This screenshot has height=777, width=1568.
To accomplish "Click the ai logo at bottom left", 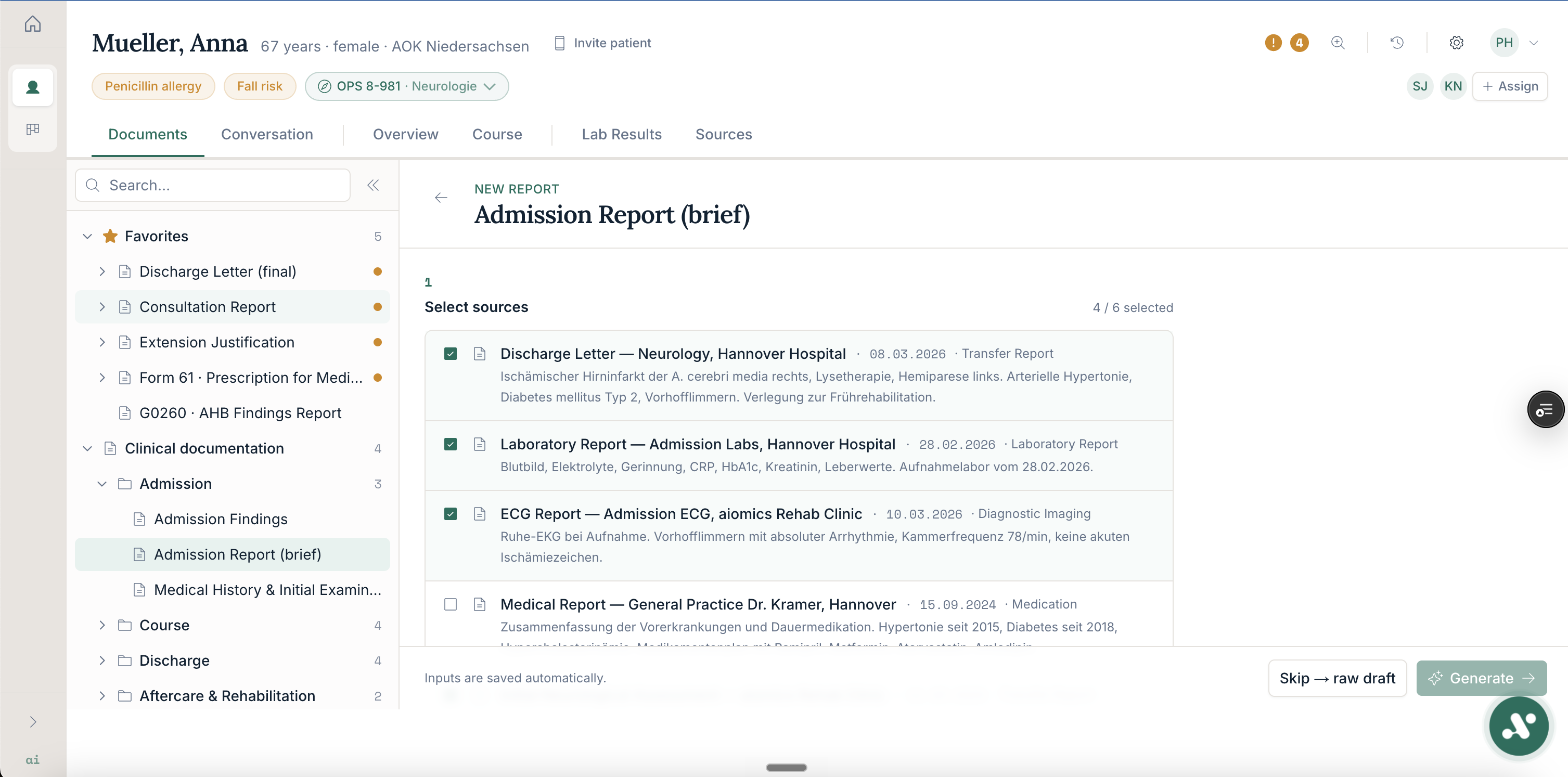I will (32, 759).
